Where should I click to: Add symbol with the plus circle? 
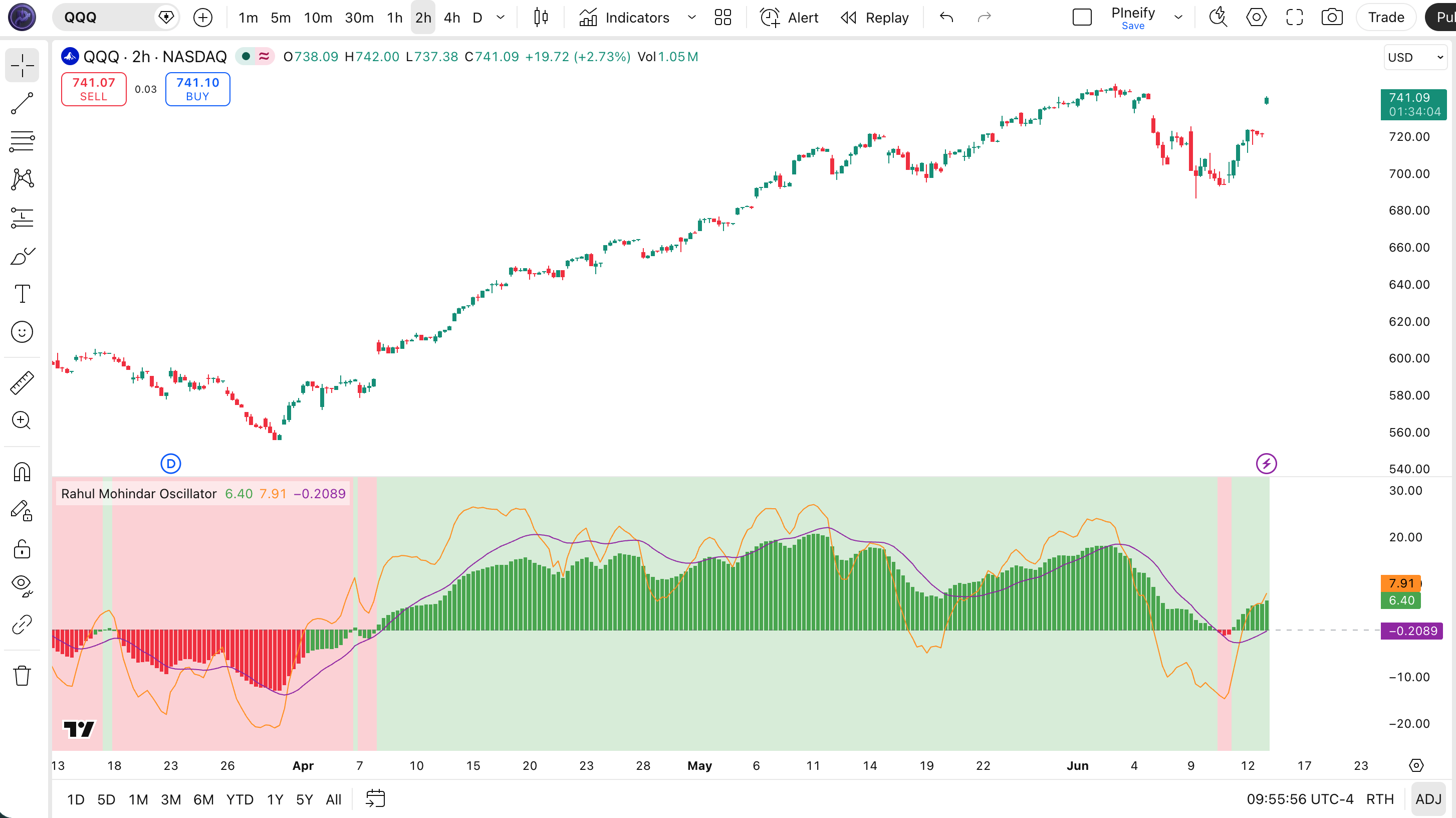pos(203,18)
